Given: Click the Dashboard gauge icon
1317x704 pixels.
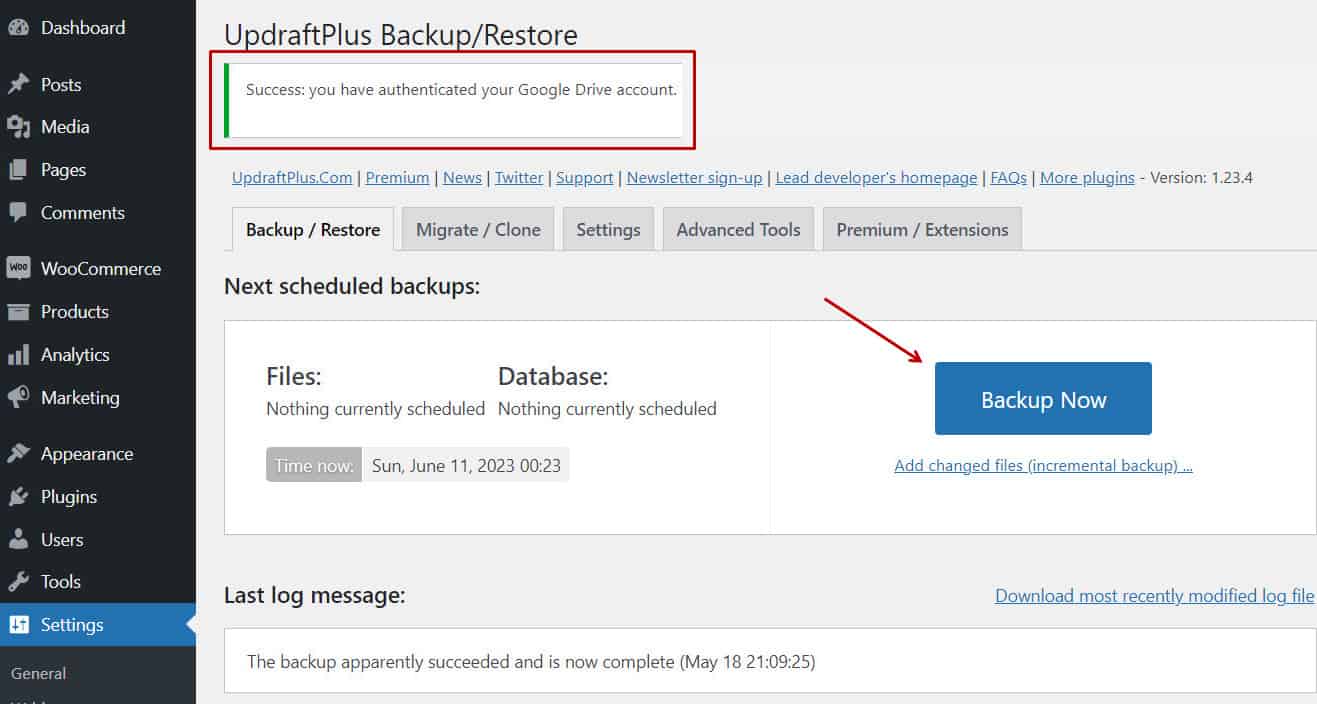Looking at the screenshot, I should (x=18, y=28).
